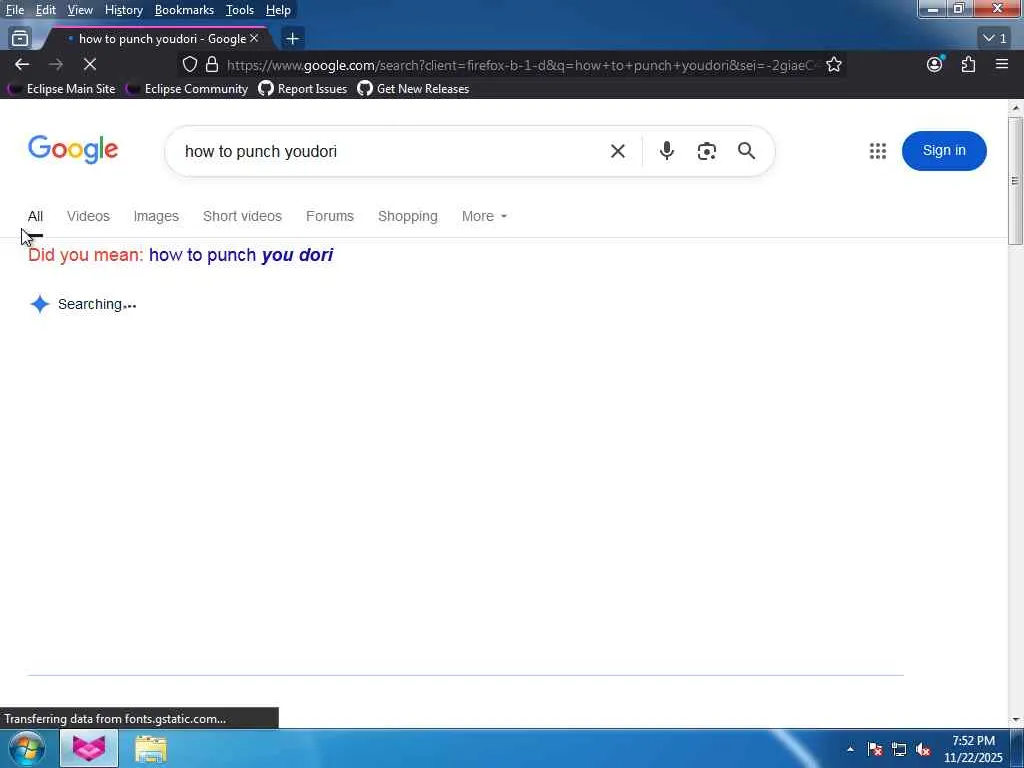This screenshot has height=768, width=1024.
Task: Go back to the previous page
Action: [x=22, y=65]
